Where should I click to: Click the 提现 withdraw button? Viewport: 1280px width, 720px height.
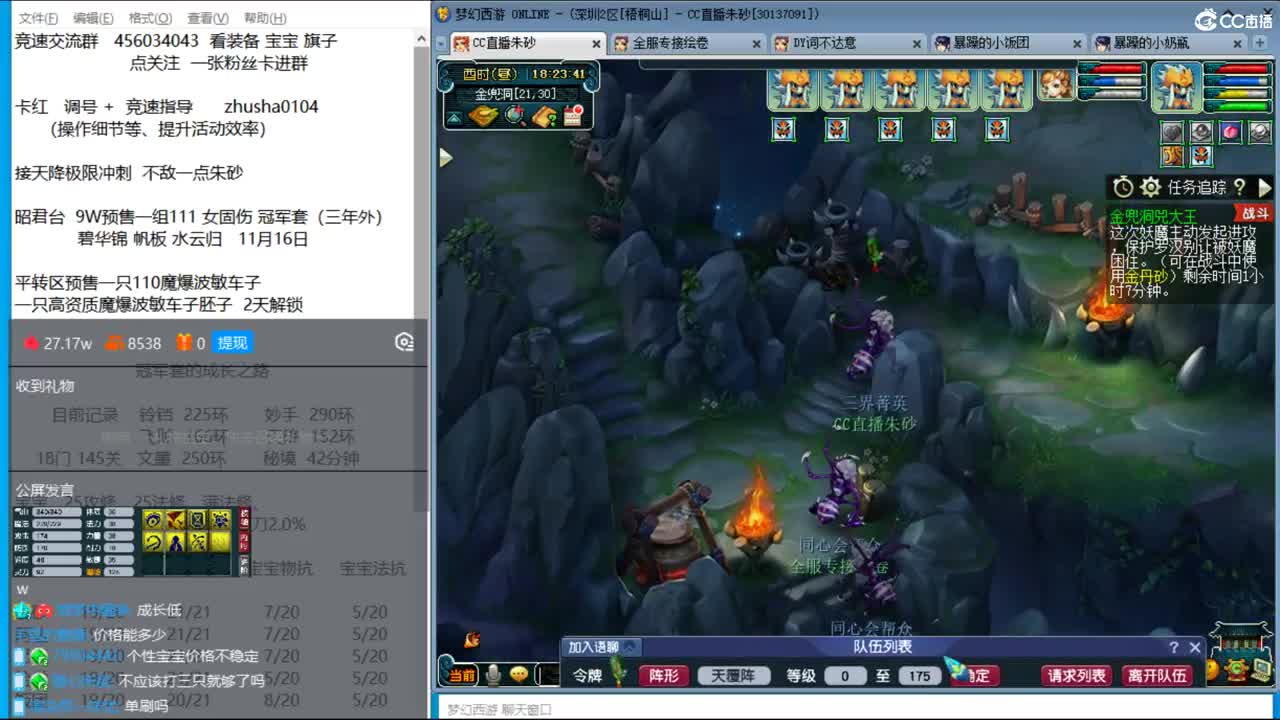(x=233, y=343)
